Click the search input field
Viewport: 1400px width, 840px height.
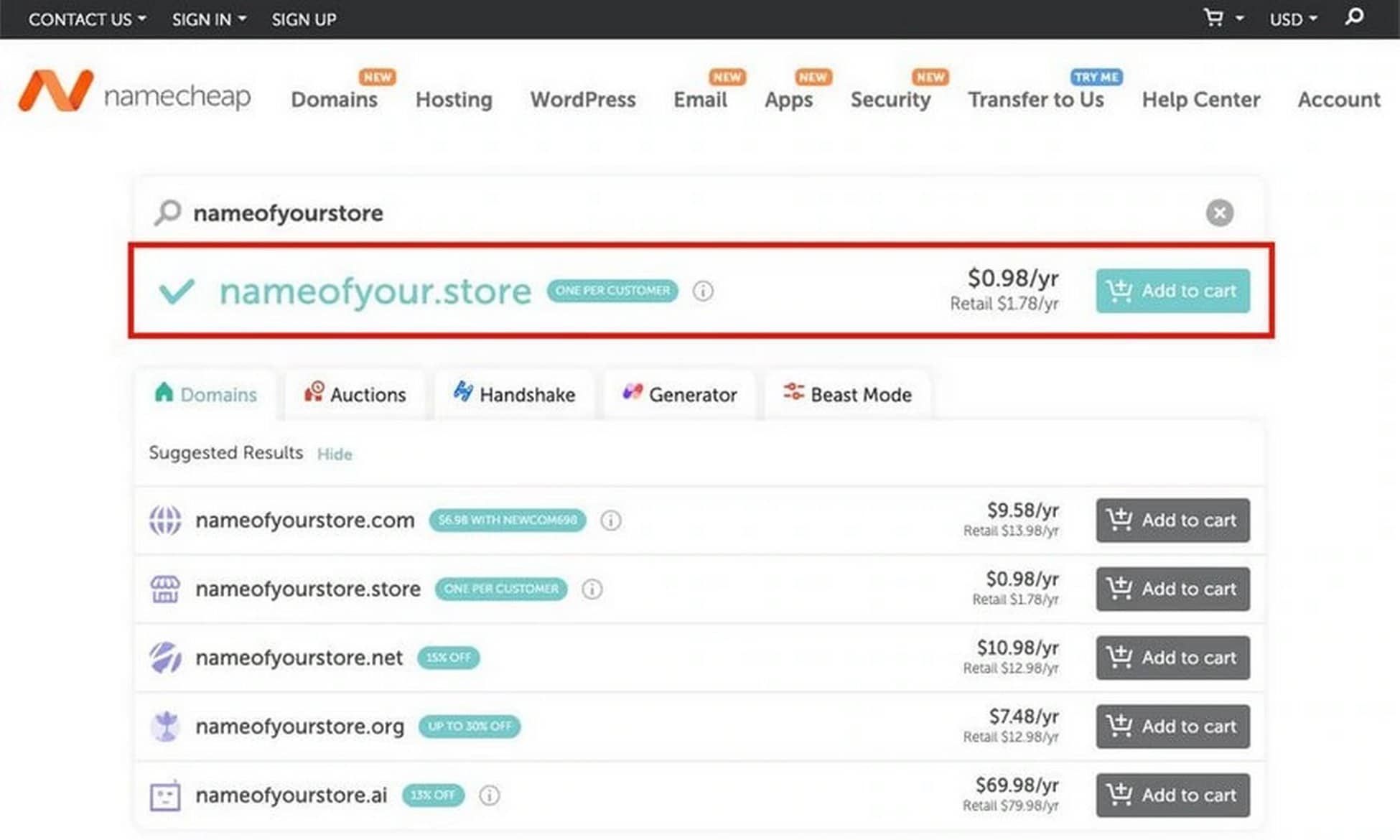pyautogui.click(x=693, y=213)
